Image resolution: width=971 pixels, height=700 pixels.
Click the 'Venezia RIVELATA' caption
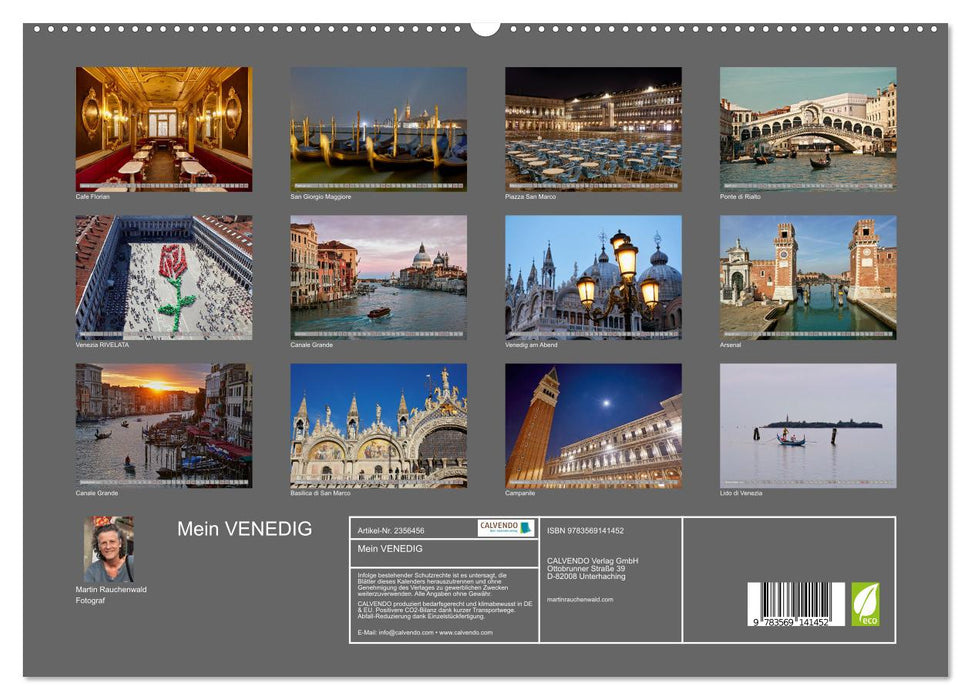[x=102, y=345]
